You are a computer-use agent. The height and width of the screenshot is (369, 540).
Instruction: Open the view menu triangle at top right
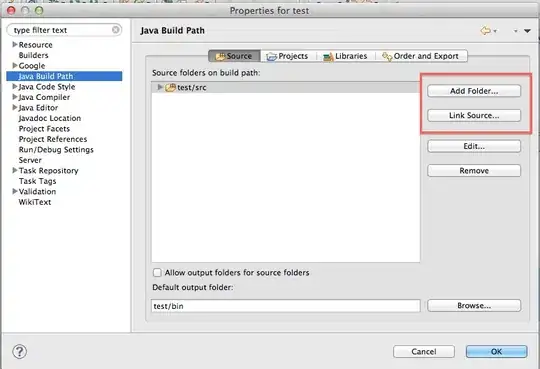527,31
